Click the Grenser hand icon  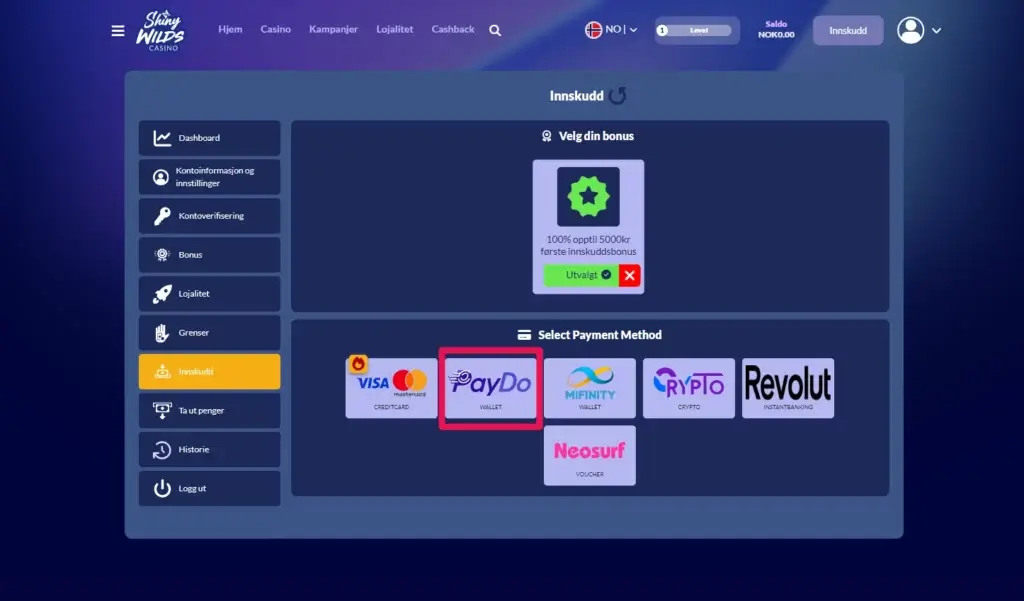162,333
